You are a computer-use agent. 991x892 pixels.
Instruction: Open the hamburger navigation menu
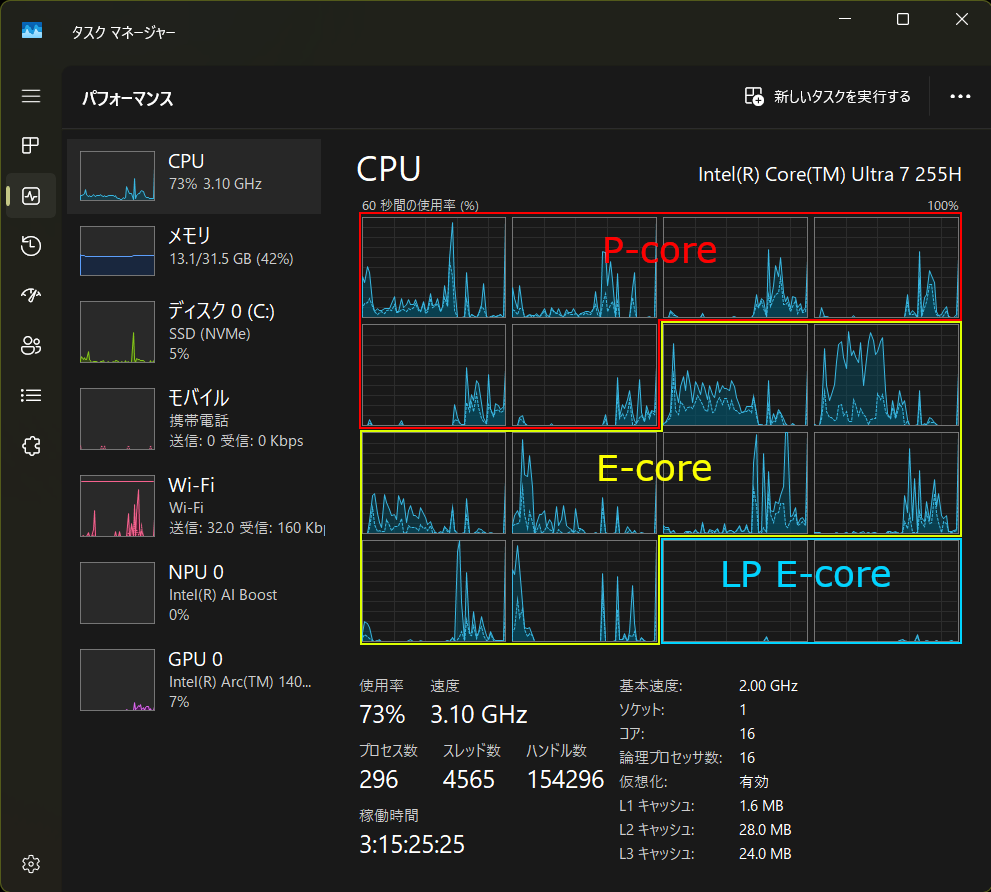click(x=31, y=96)
